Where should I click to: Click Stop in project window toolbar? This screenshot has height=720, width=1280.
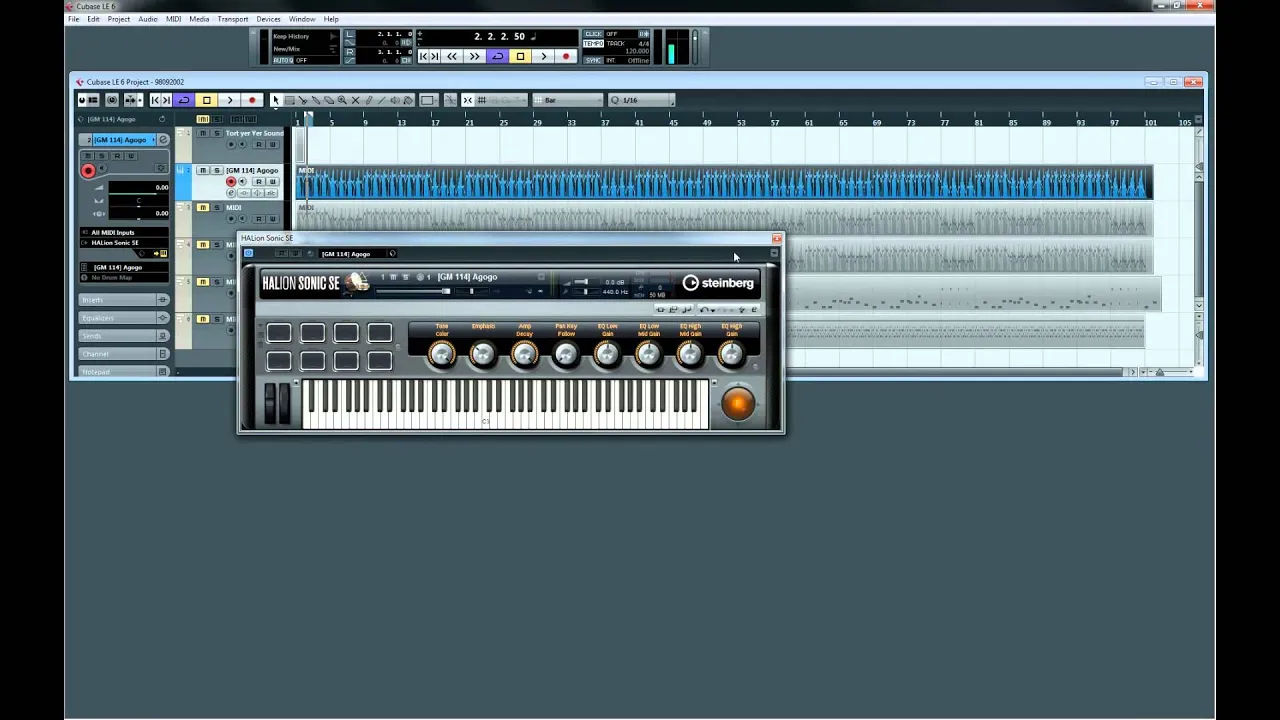(206, 100)
